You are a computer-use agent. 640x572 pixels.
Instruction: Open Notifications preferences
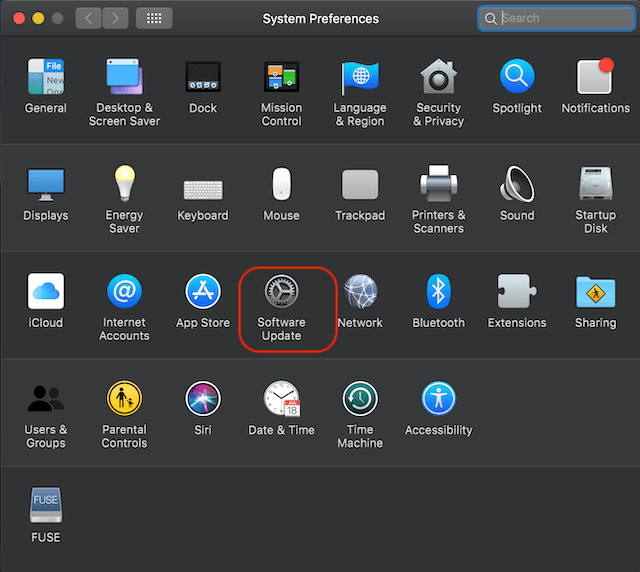[x=595, y=78]
